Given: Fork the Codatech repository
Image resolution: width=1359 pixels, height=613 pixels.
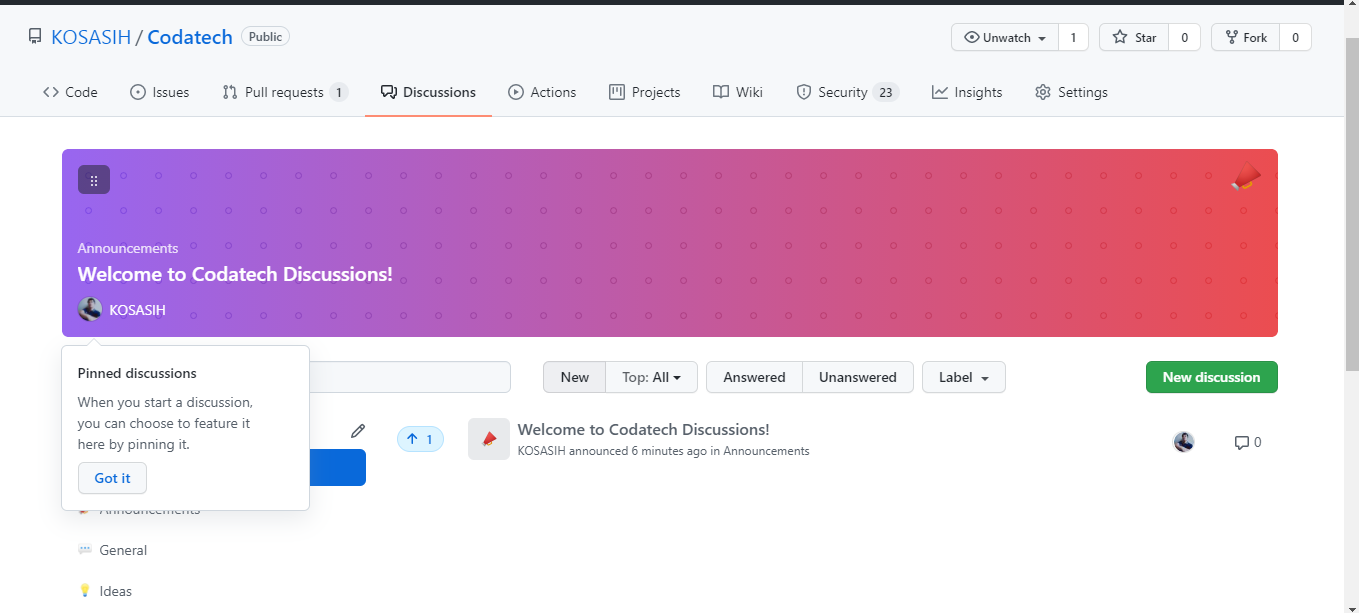Looking at the screenshot, I should point(1245,37).
